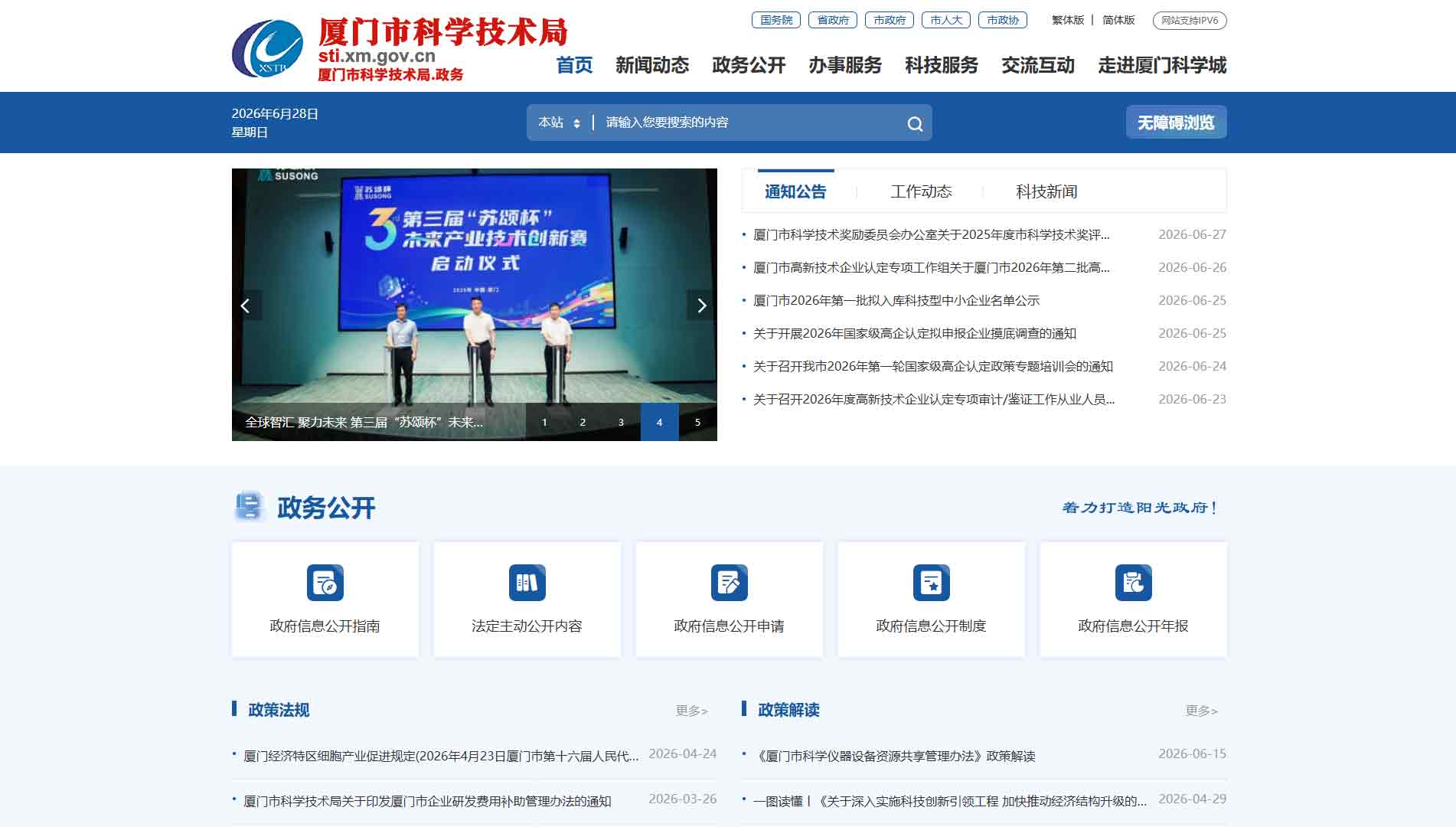This screenshot has height=827, width=1456.
Task: Open 厦门经济特区细胞产业促进规定 article
Action: click(441, 756)
